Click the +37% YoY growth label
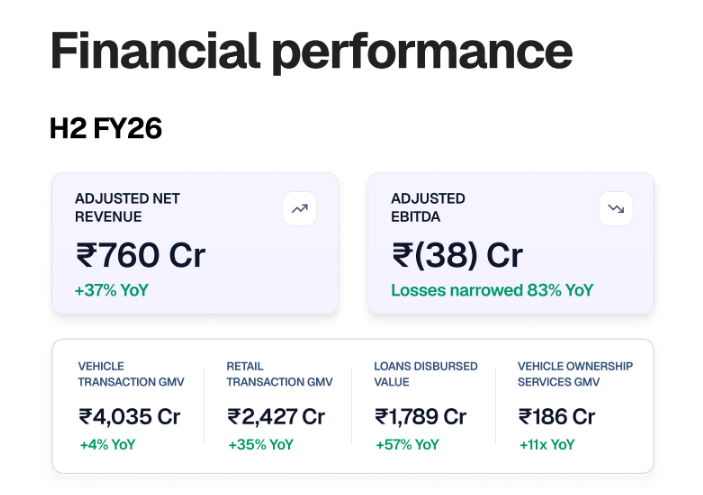 [112, 291]
